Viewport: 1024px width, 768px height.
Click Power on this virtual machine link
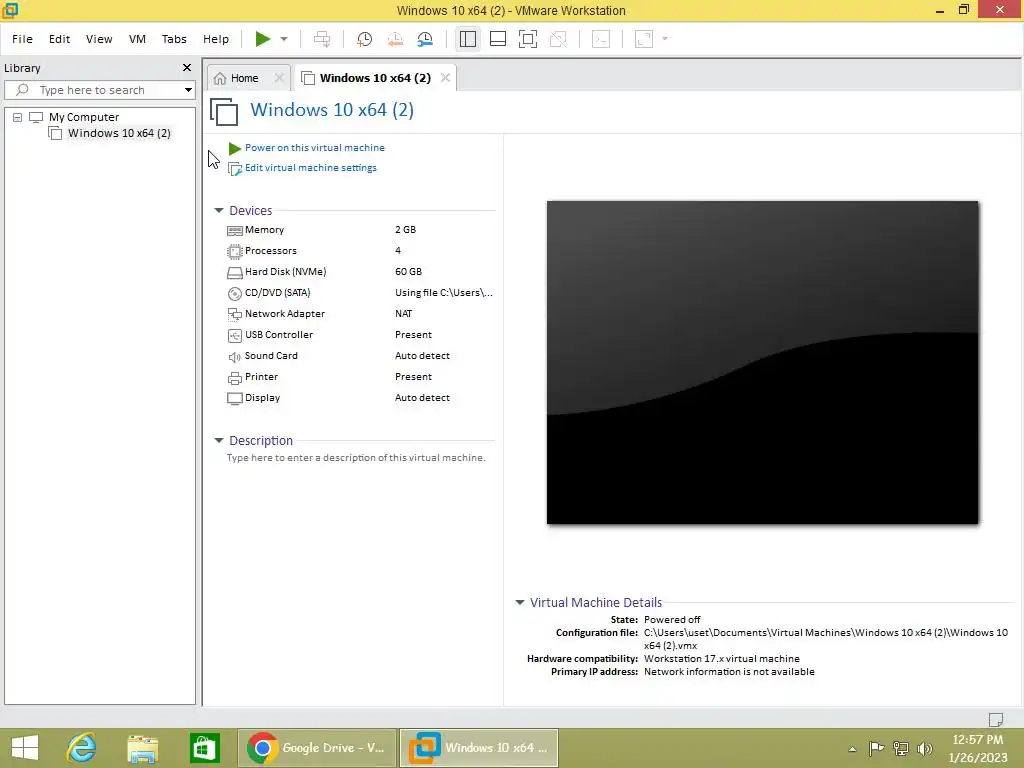pos(314,148)
